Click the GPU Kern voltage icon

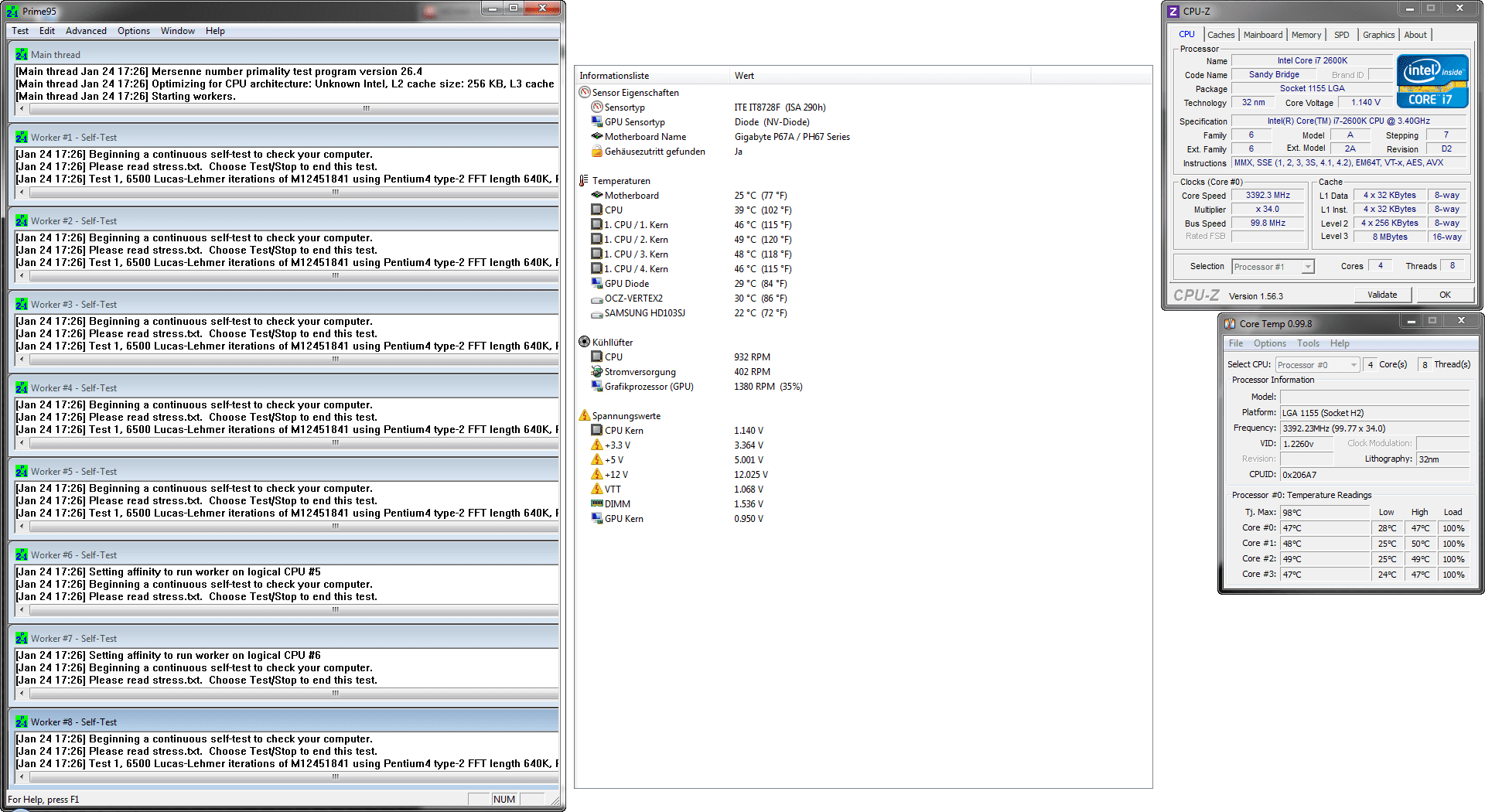(x=597, y=519)
